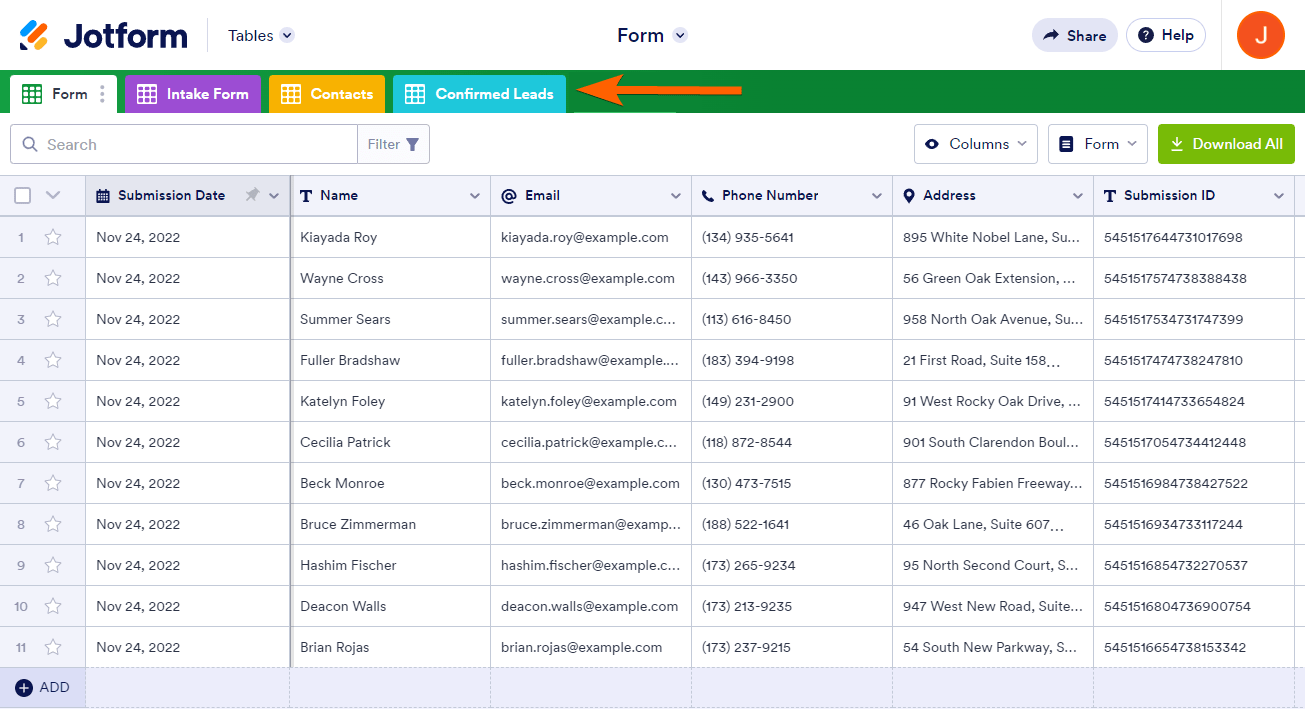Viewport: 1305px width, 709px height.
Task: Click the three-dot menu on Form tab
Action: (x=102, y=94)
